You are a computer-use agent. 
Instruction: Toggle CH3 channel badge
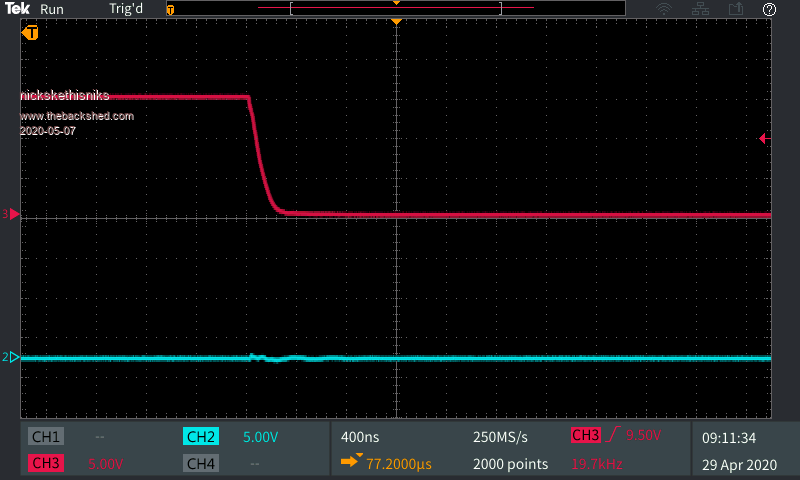pos(46,463)
